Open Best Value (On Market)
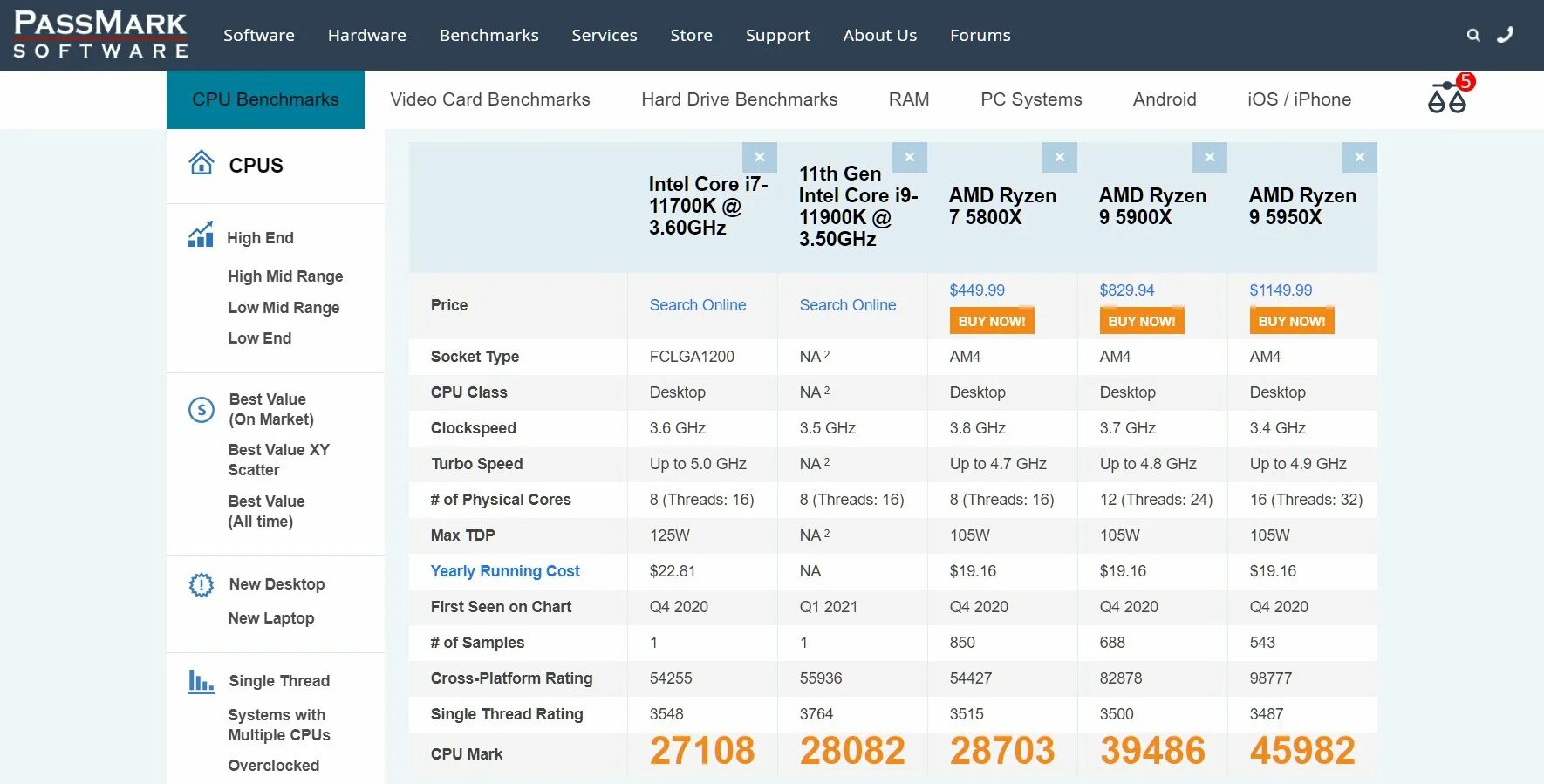 [270, 409]
